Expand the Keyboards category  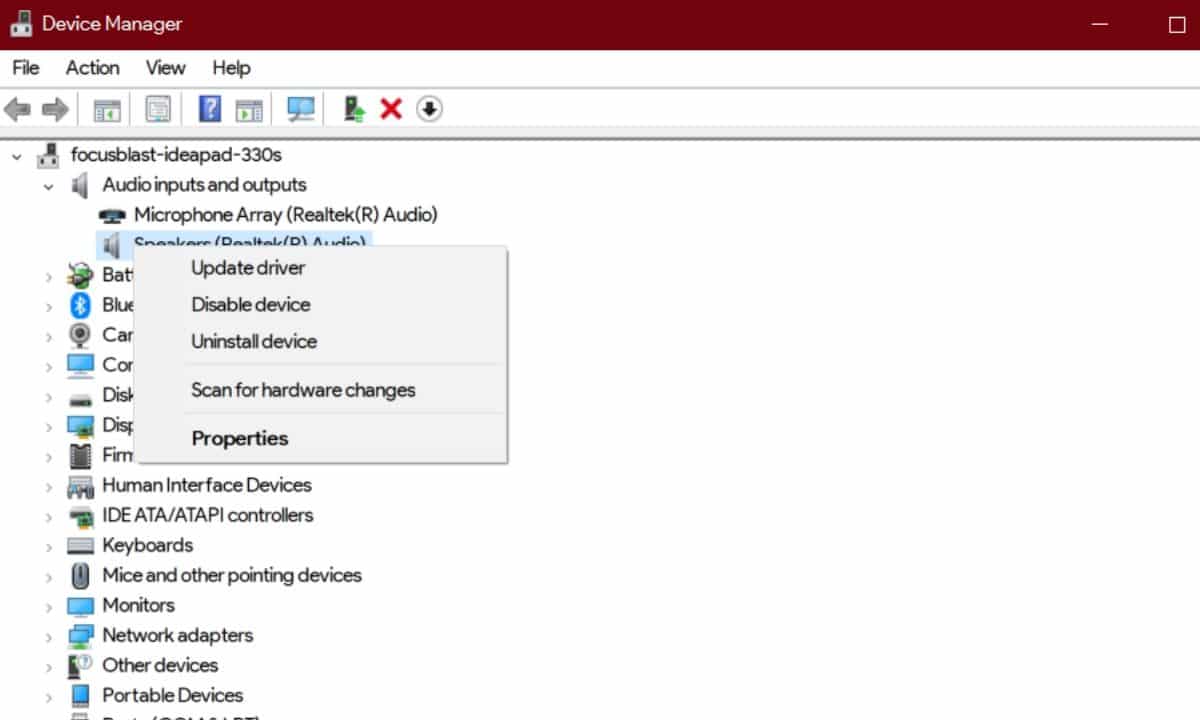click(48, 546)
